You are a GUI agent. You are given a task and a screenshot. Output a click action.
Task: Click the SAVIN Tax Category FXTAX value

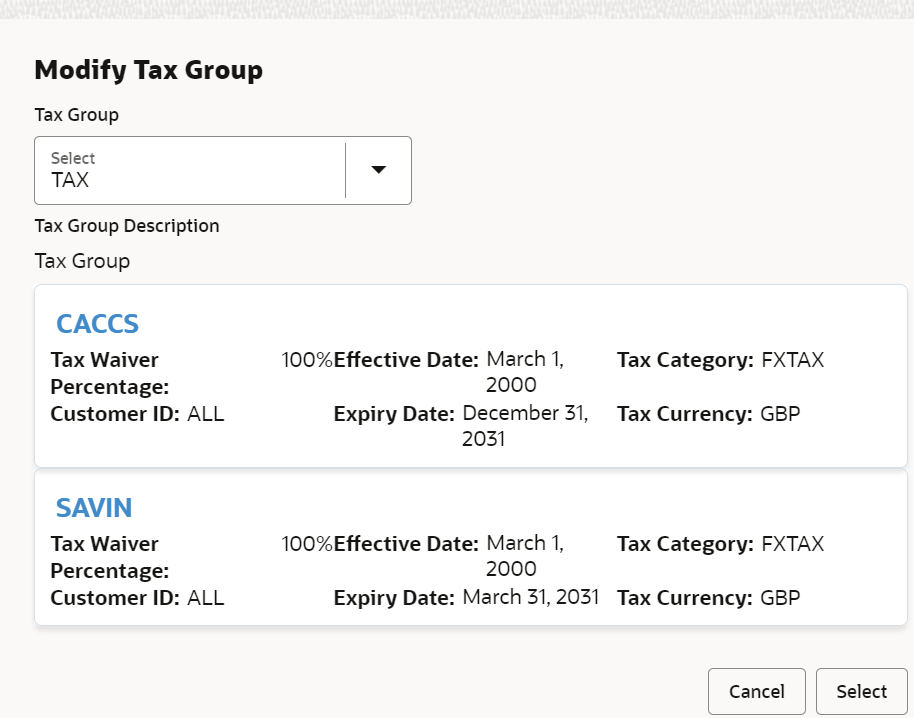(x=793, y=544)
